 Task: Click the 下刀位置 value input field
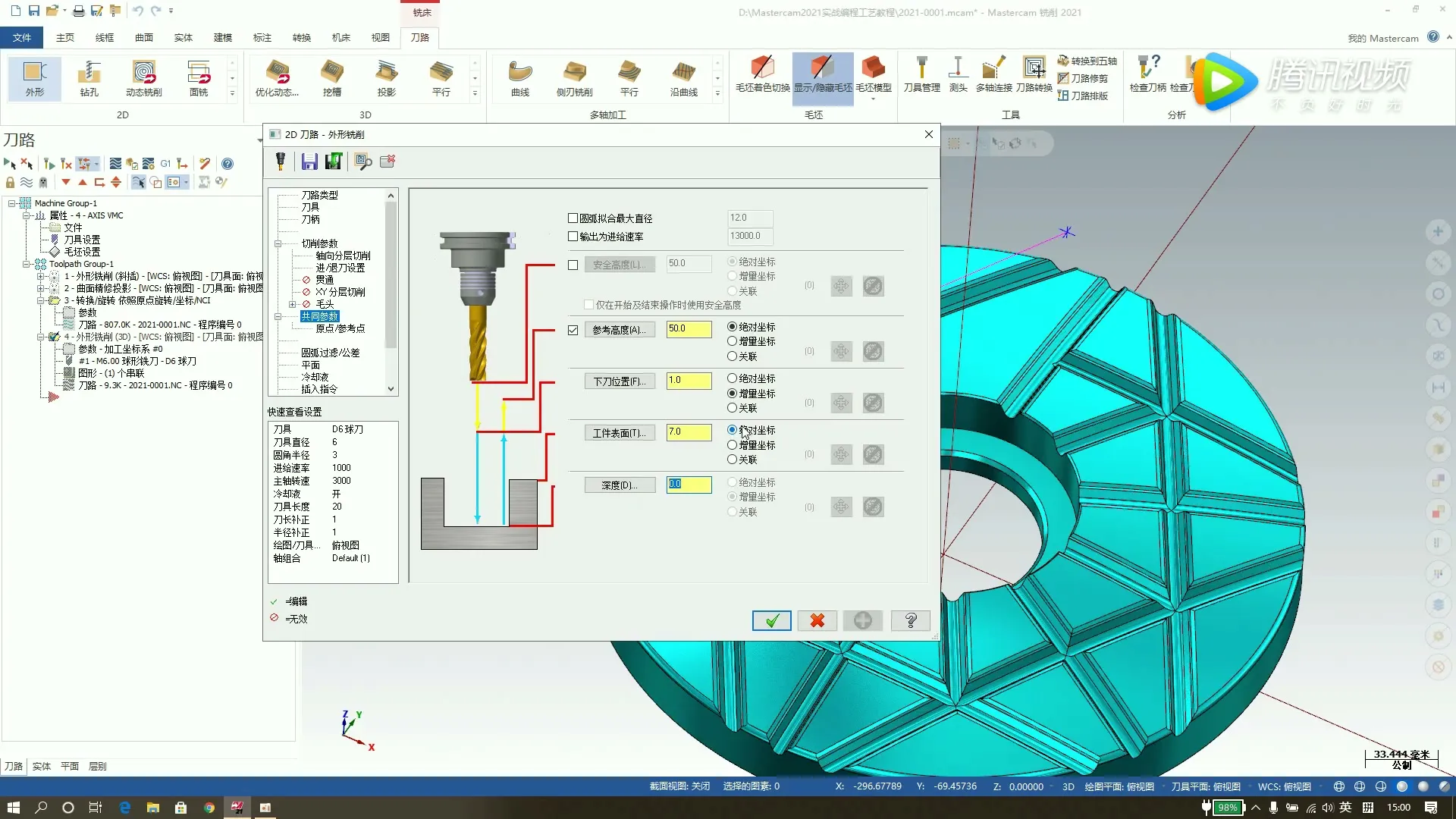point(689,381)
